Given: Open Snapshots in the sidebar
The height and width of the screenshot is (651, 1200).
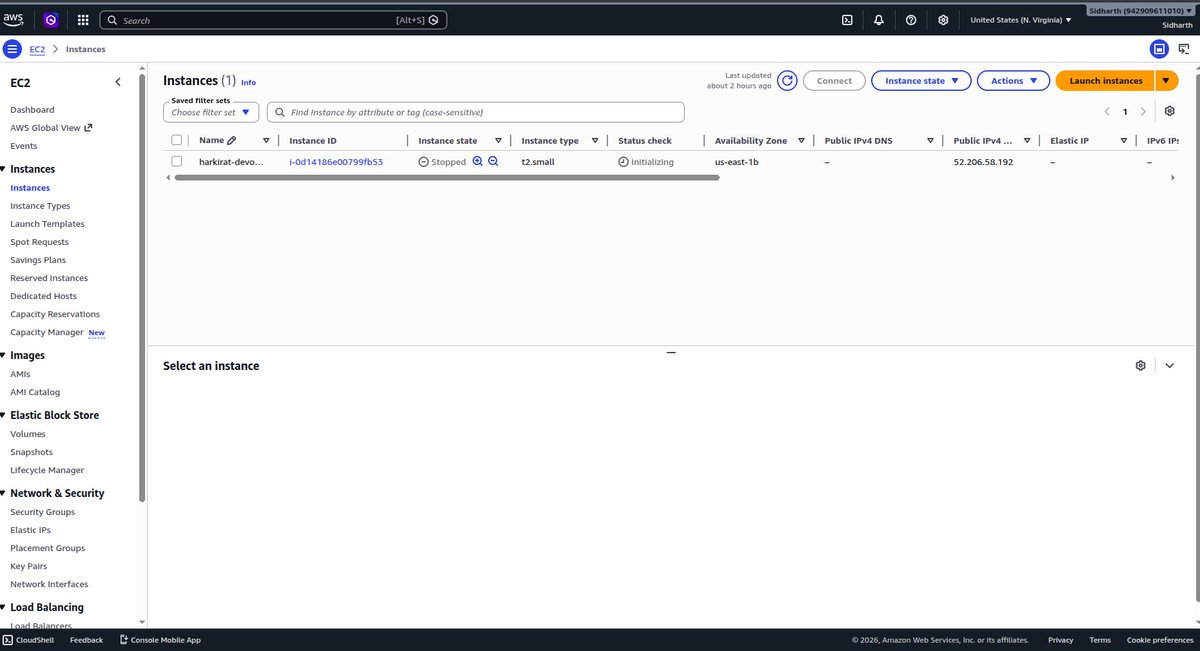Looking at the screenshot, I should click(31, 452).
